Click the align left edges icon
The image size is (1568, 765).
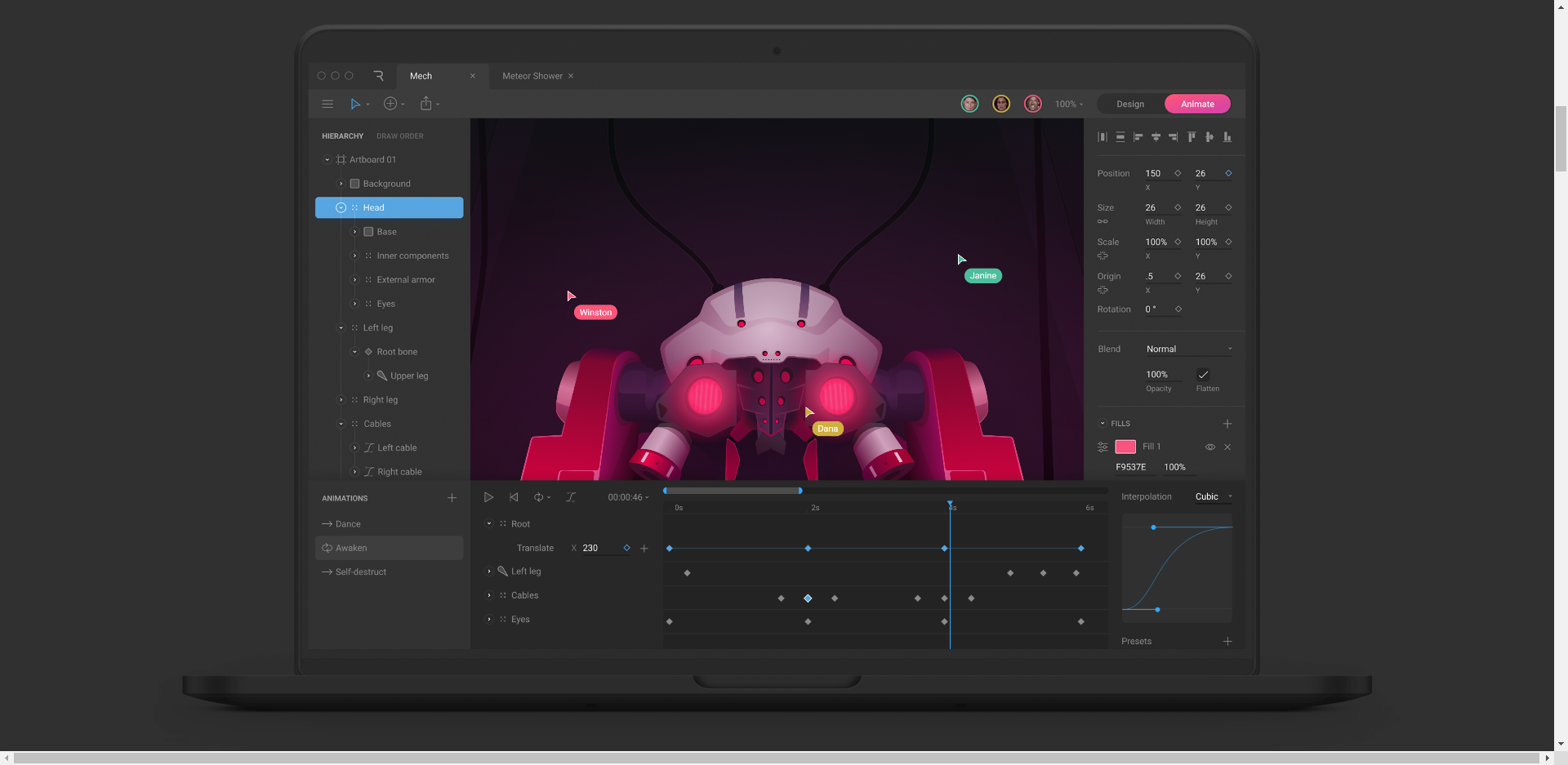(1138, 137)
